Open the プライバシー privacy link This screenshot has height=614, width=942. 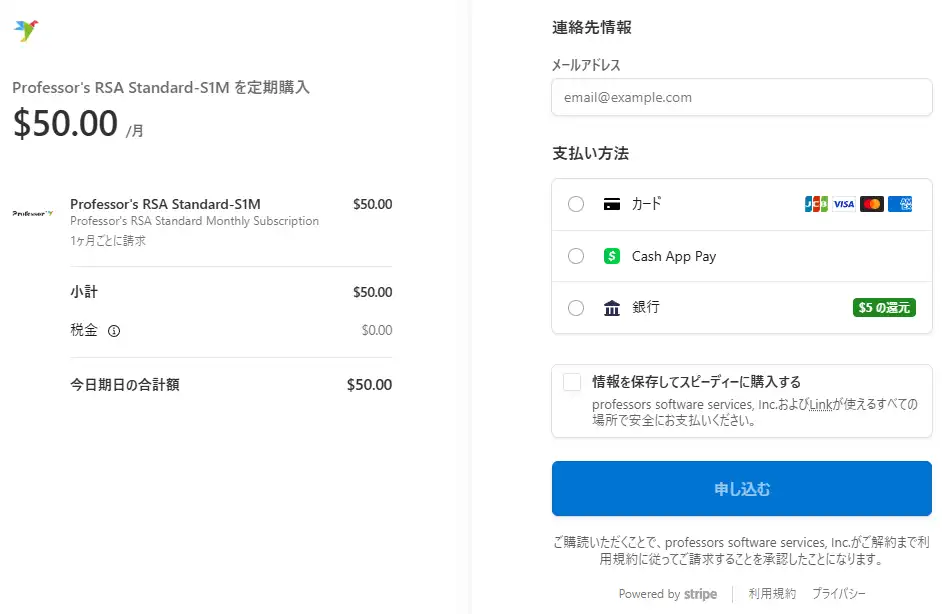(838, 594)
